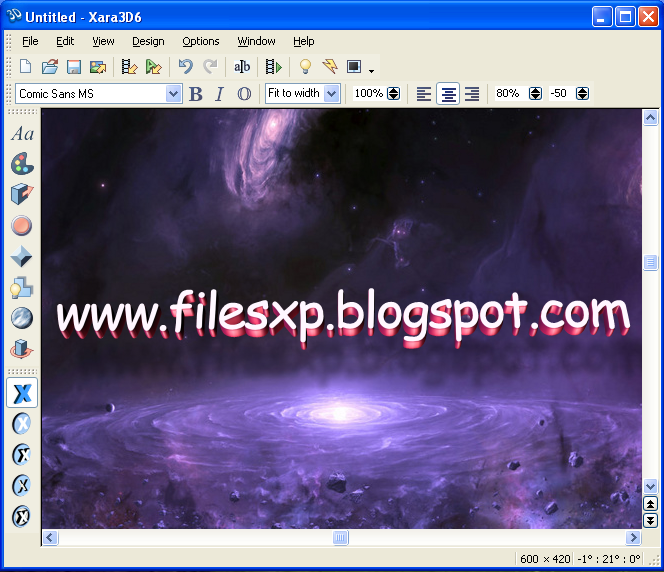
Task: Select the X in round board style
Action: point(22,455)
